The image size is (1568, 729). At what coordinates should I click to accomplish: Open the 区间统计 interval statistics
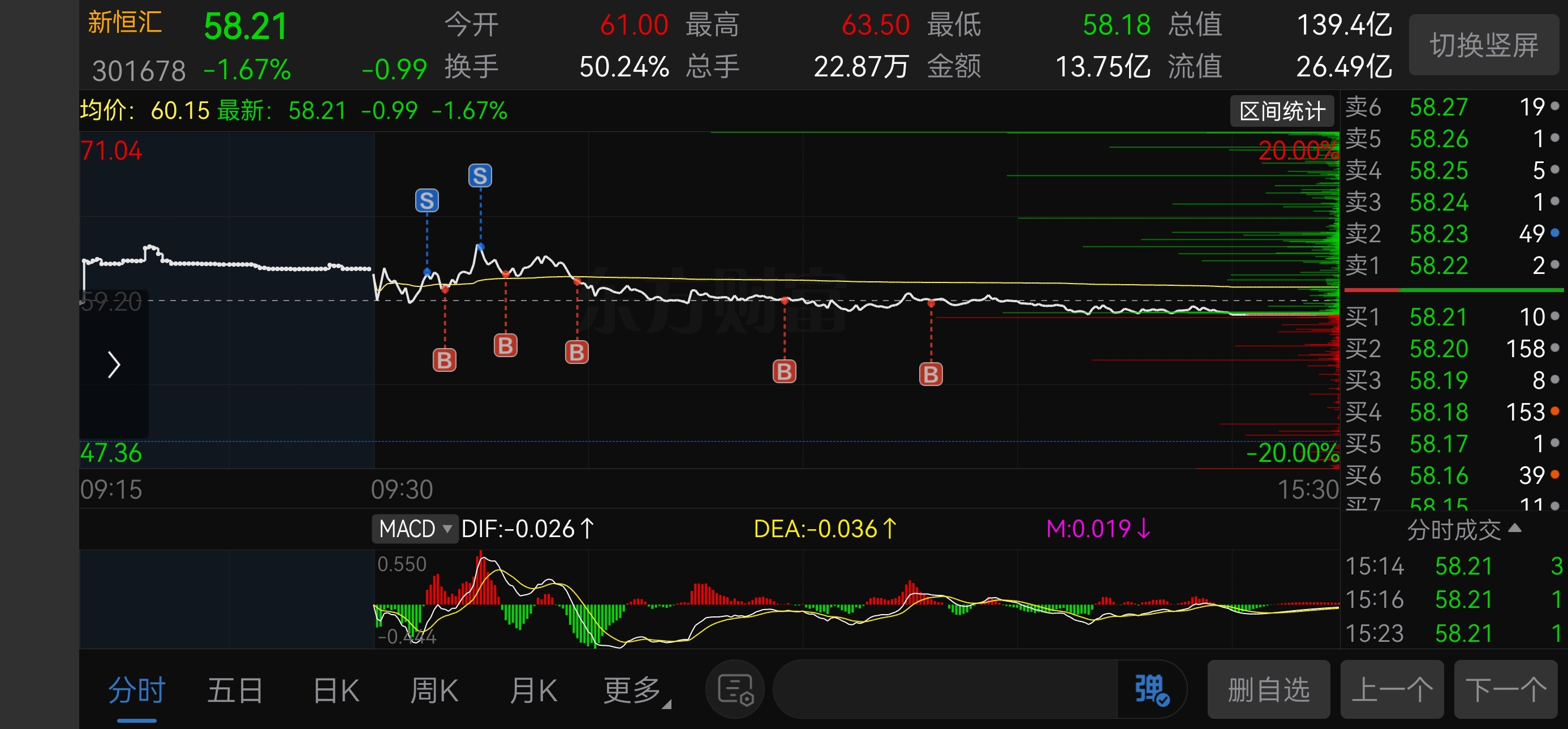coord(1282,111)
